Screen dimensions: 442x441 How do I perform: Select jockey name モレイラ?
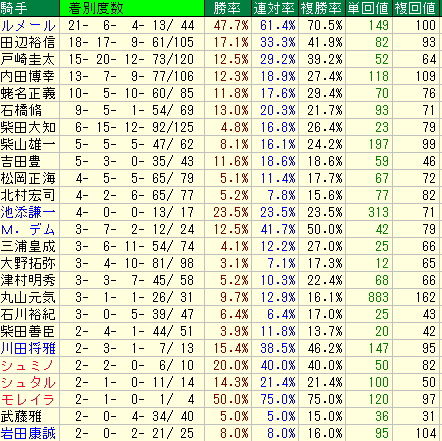tap(28, 400)
